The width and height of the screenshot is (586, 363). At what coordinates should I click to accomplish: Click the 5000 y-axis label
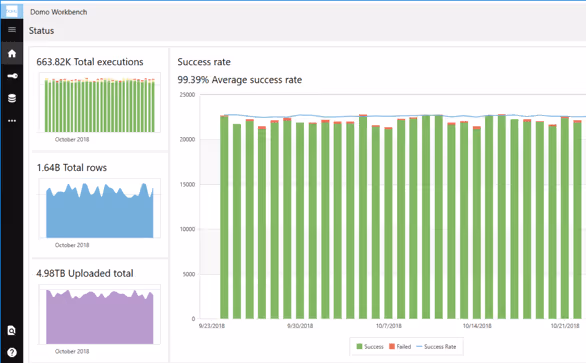189,274
